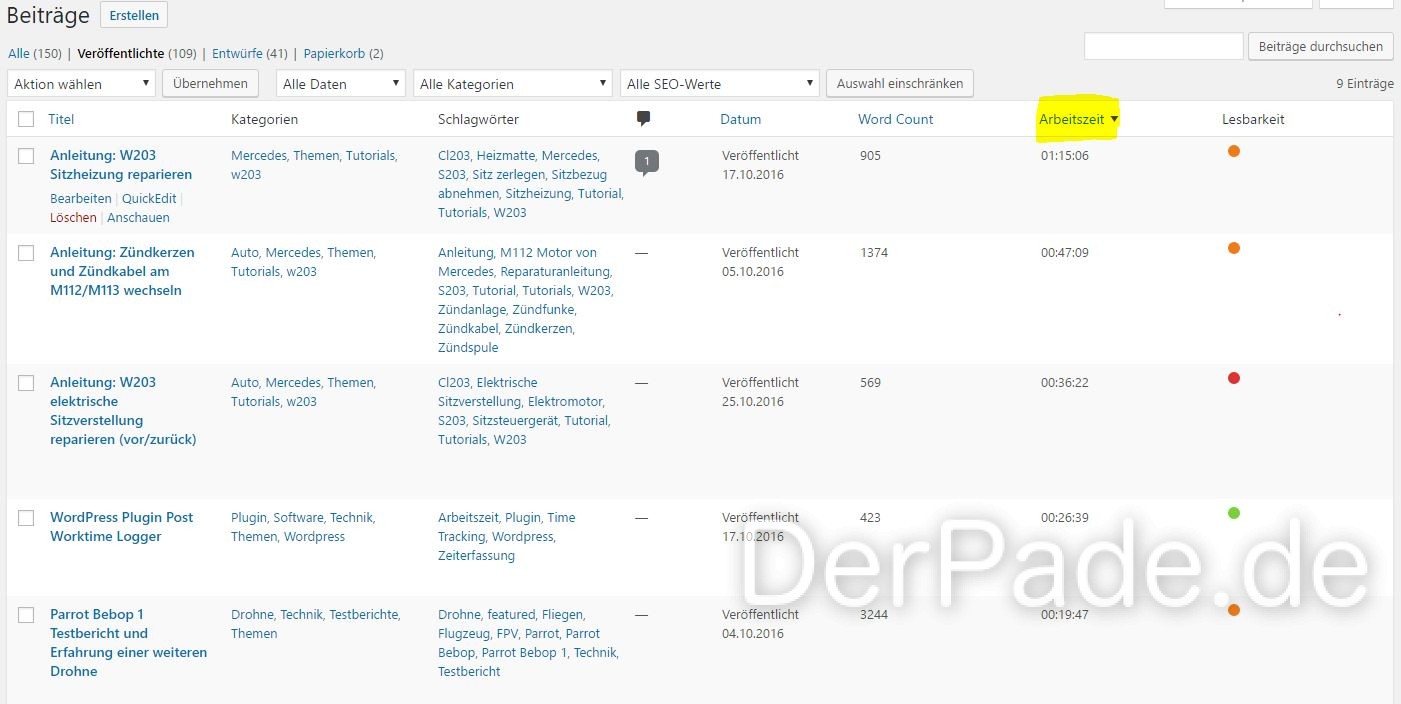Click orange readability dot for Parrot Bebop post

tap(1234, 610)
